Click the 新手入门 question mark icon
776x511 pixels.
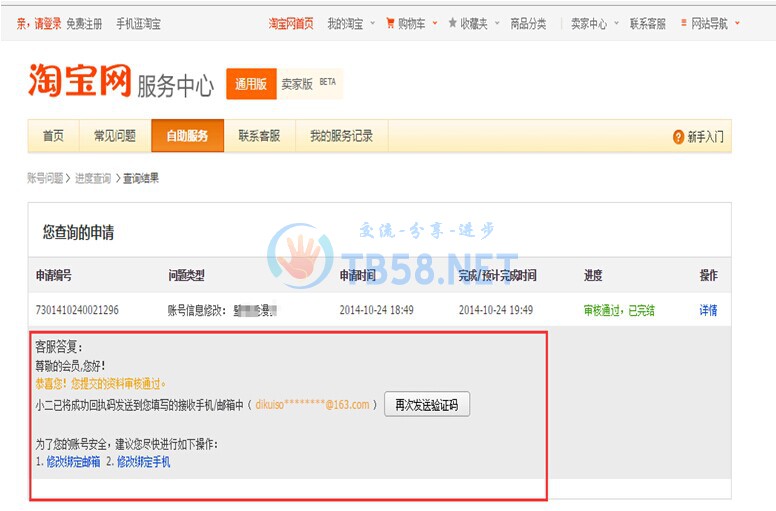point(679,137)
